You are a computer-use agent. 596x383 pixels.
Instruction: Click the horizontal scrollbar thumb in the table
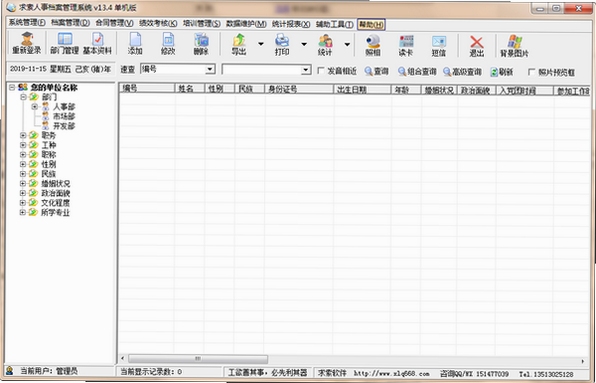click(x=198, y=359)
